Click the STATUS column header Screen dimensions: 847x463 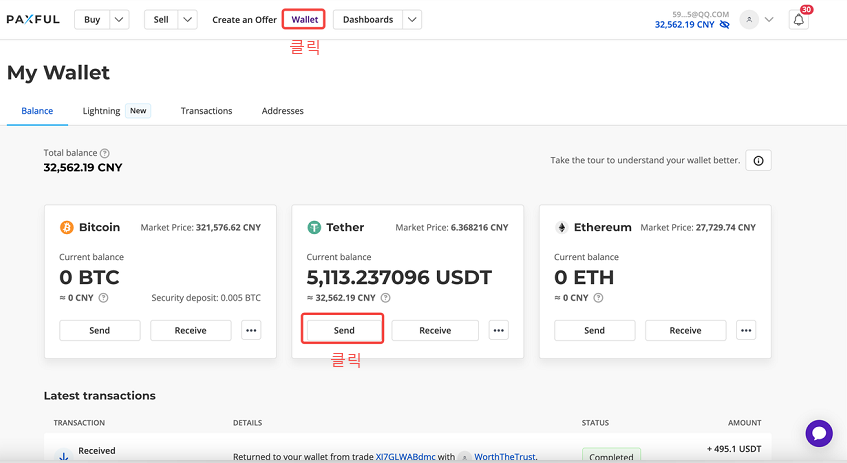[595, 422]
